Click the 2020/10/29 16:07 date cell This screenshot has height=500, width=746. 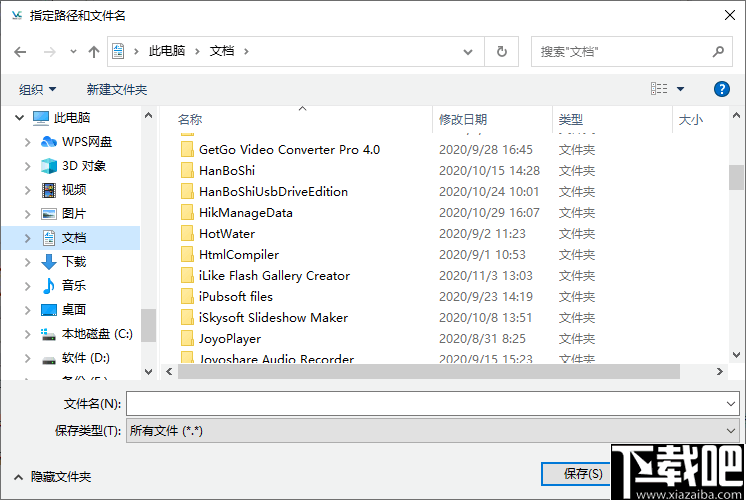click(489, 212)
